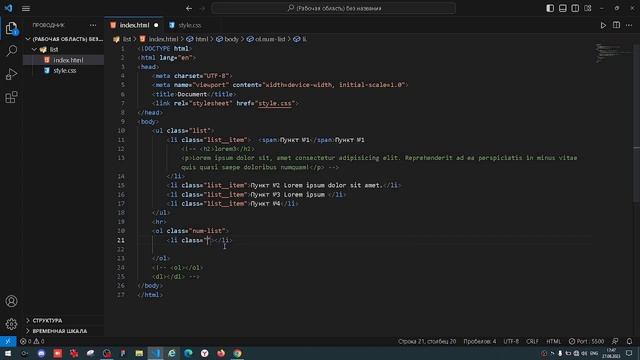Click the 'body' breadcrumb item
Image resolution: width=640 pixels, height=360 pixels.
[231, 39]
